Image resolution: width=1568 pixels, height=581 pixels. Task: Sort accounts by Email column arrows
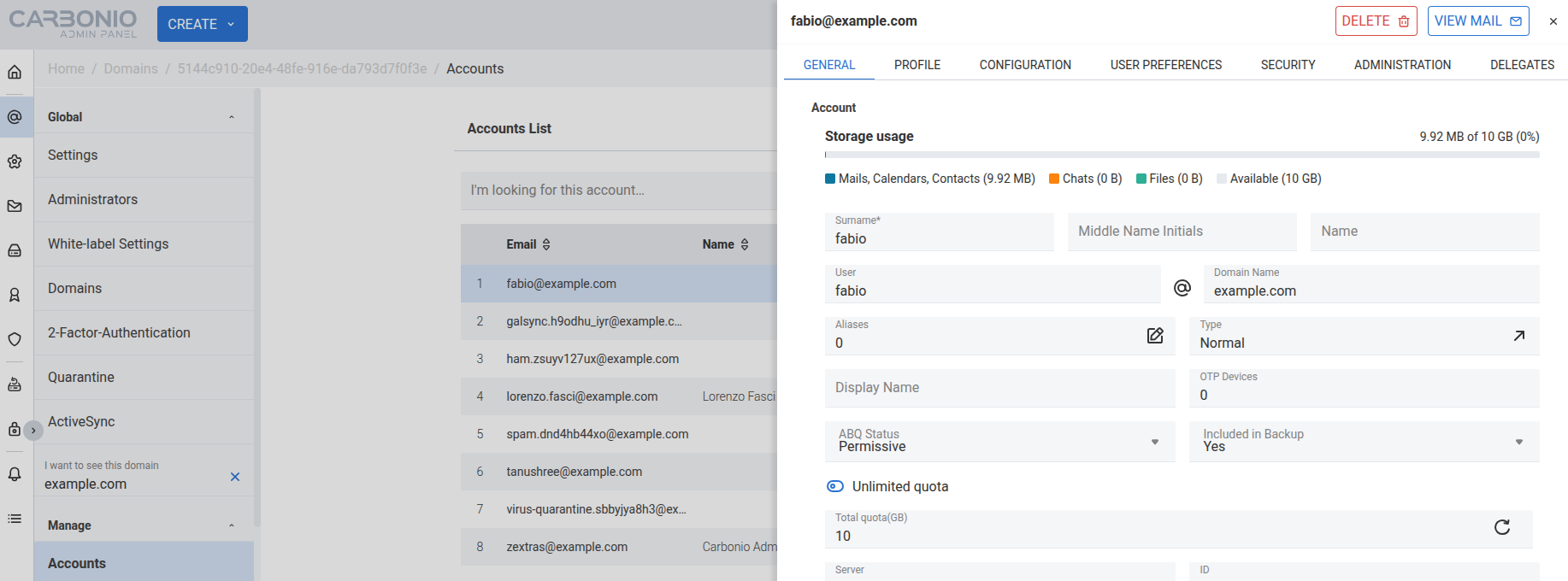546,244
